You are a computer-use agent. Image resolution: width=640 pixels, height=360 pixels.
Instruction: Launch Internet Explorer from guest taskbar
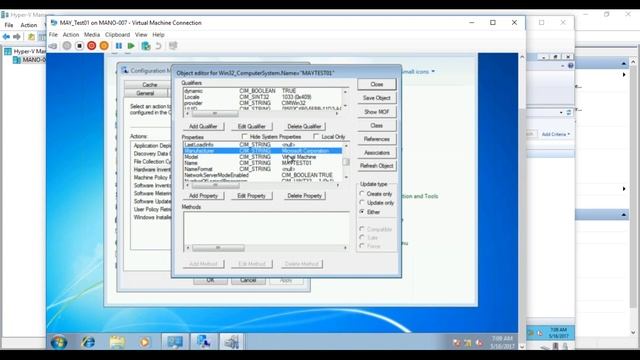(x=88, y=342)
